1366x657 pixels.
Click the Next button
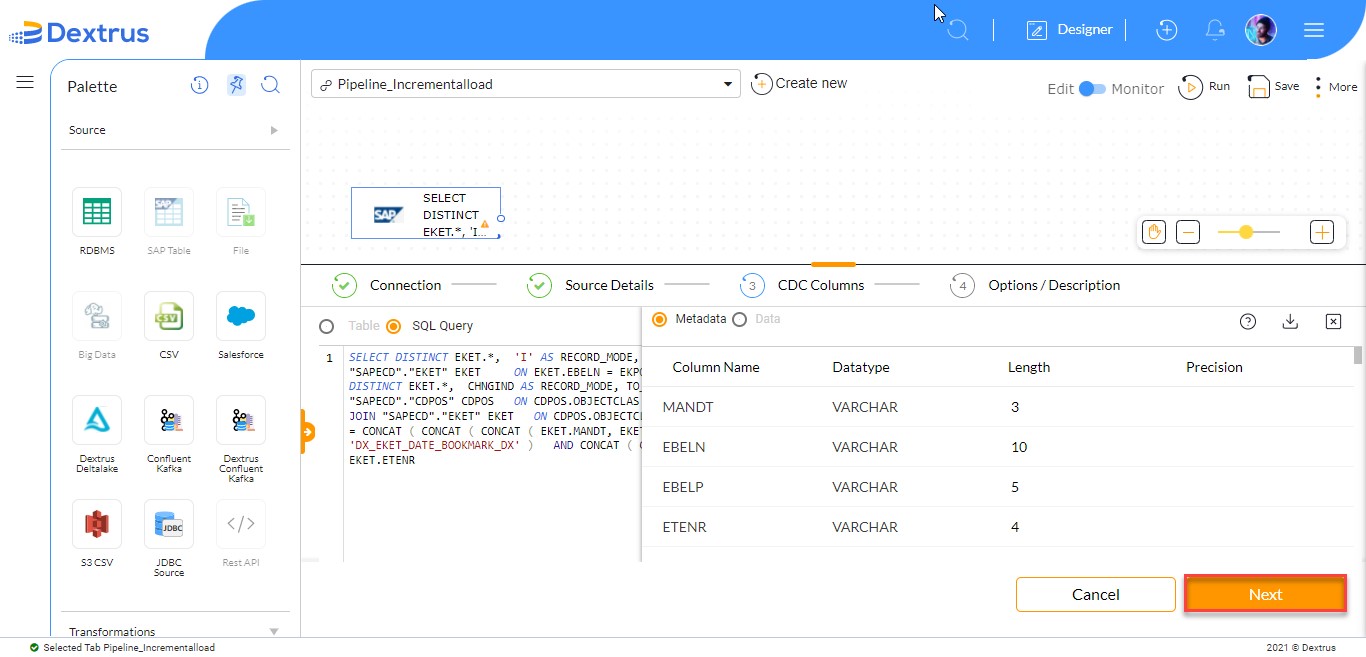pyautogui.click(x=1265, y=594)
